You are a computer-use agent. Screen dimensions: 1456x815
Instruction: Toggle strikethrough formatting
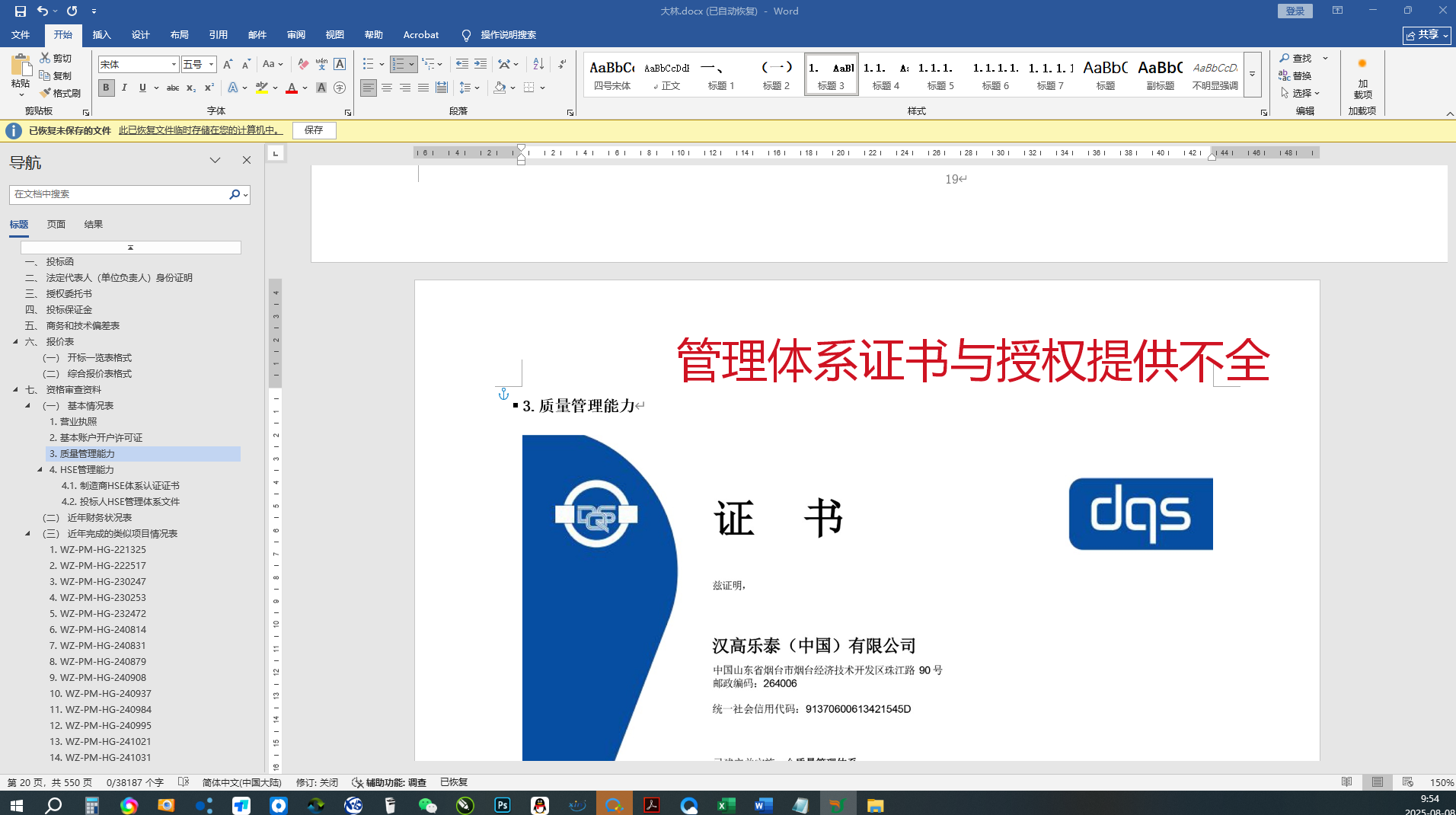[x=173, y=88]
